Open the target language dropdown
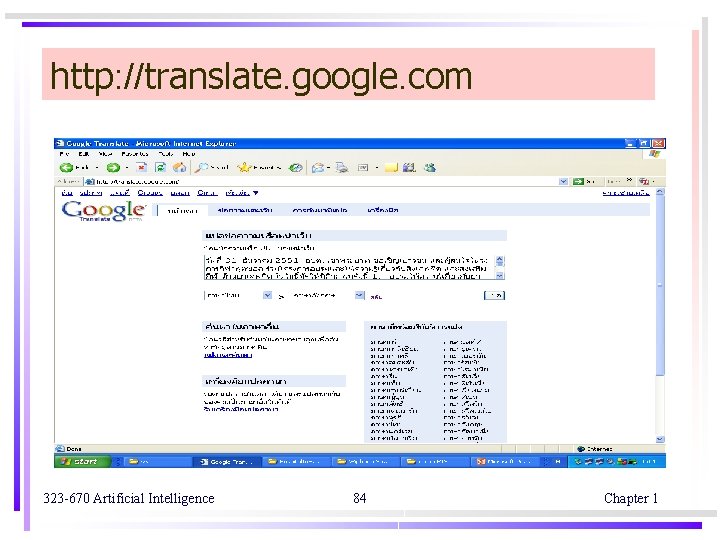This screenshot has height=540, width=720. click(x=327, y=295)
